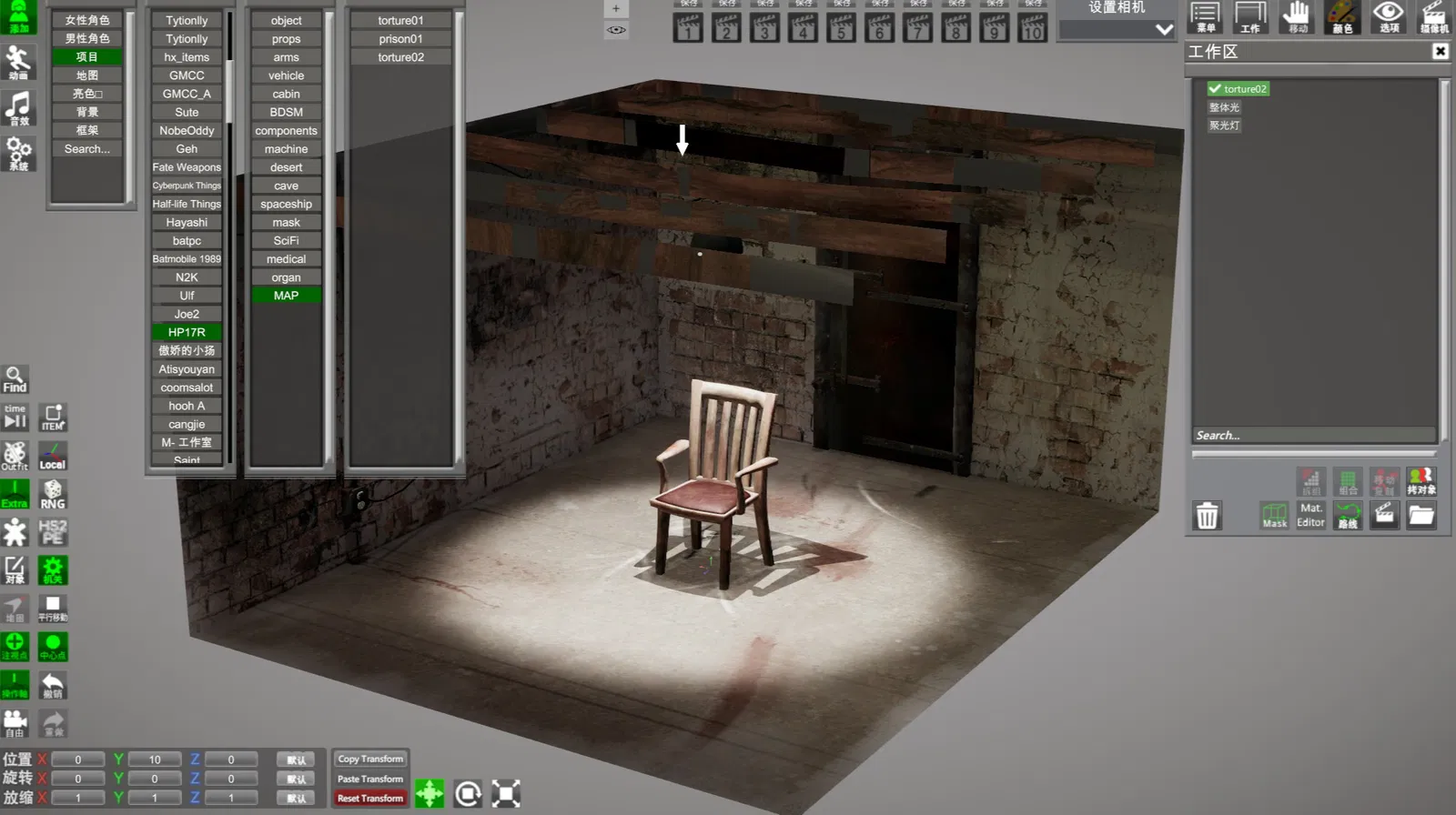Open the 菜单 menu panel

pyautogui.click(x=1205, y=17)
